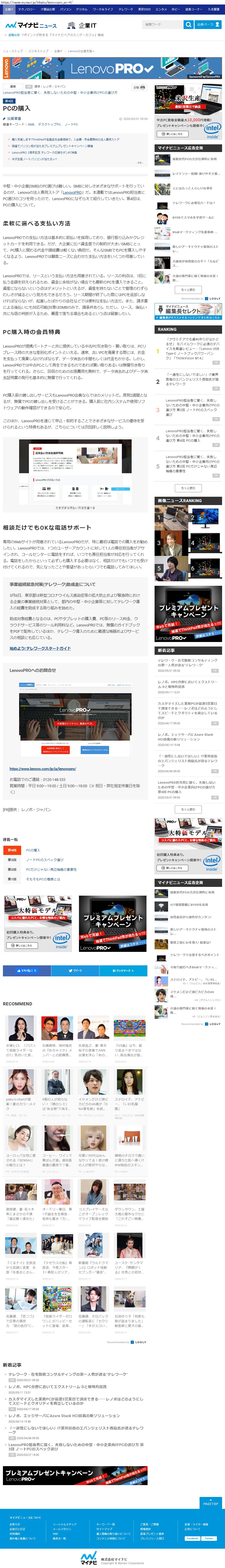The width and height of the screenshot is (225, 1568).
Task: Click ニューストップ breadcrumb link
Action: pos(13,51)
